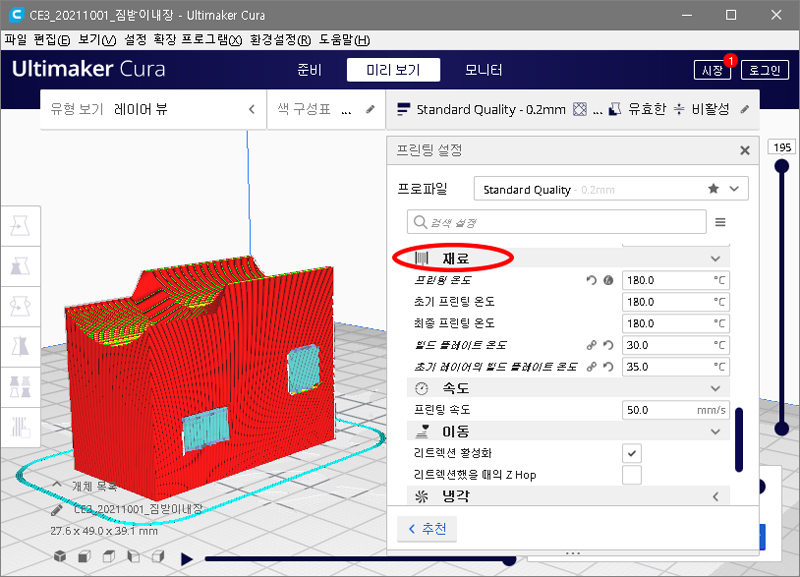
Task: Open the 환경설정 menu
Action: pos(280,40)
